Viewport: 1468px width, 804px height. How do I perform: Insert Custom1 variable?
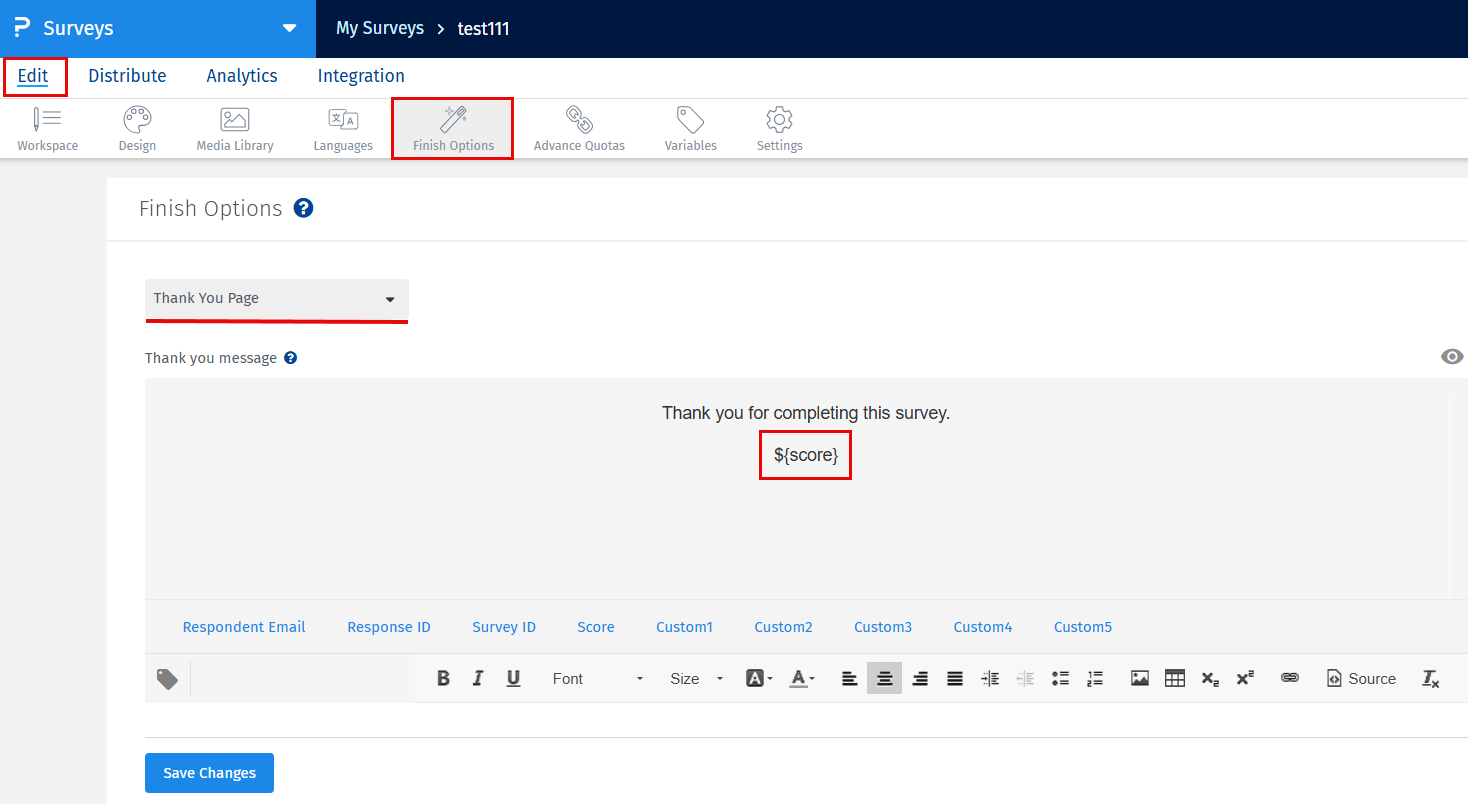(684, 627)
